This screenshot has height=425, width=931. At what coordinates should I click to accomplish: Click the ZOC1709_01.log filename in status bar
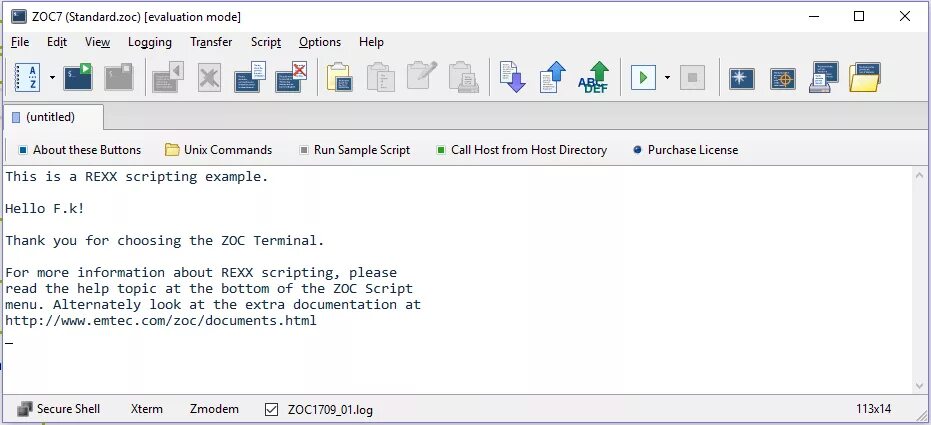pyautogui.click(x=330, y=410)
